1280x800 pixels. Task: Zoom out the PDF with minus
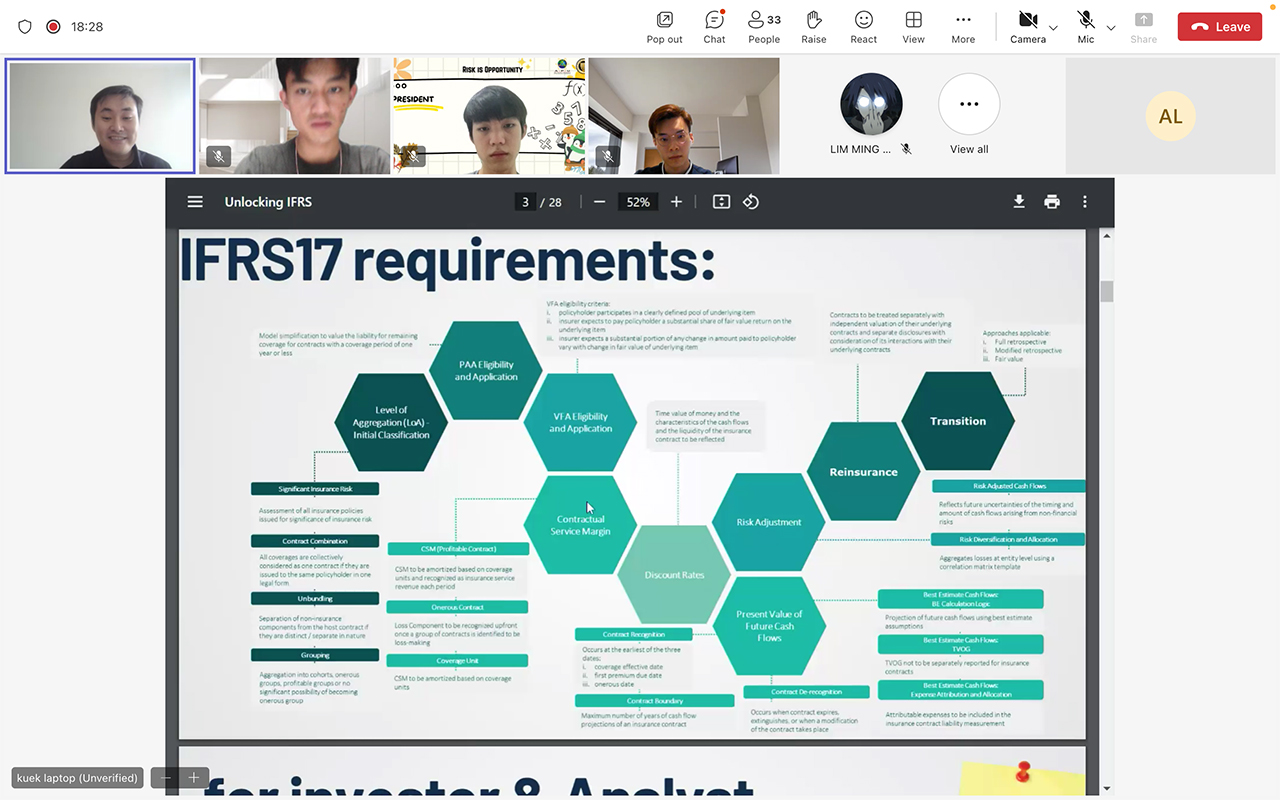599,202
